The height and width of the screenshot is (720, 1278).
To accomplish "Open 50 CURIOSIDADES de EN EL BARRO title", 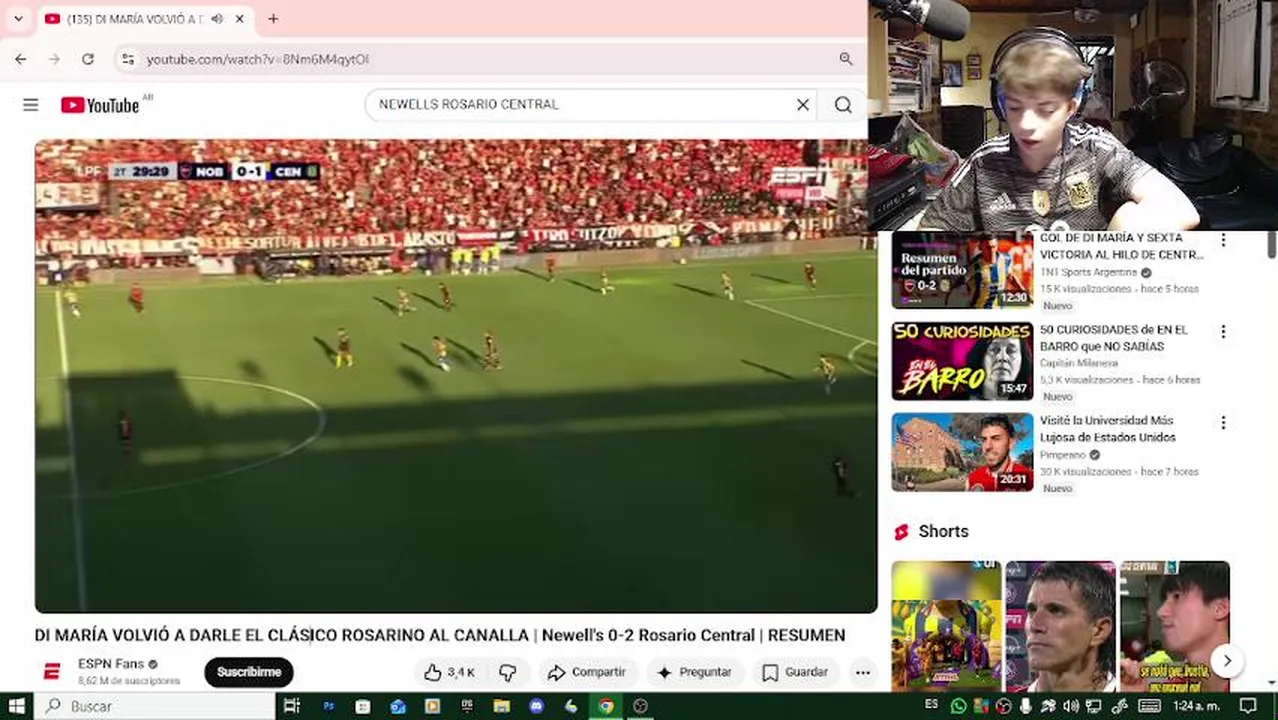I will [1114, 338].
